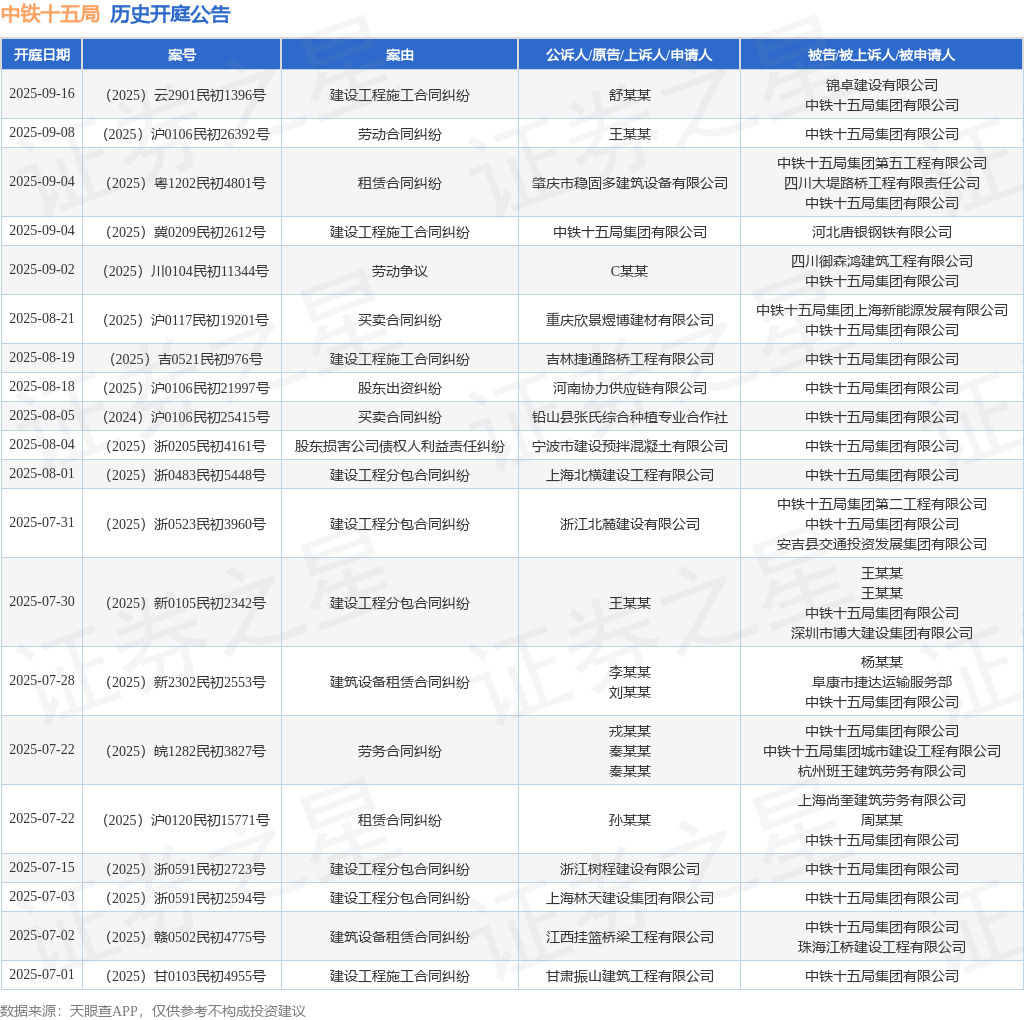
Task: Click plaintiff 铅山县张氏综合种植专业合作社
Action: point(630,417)
